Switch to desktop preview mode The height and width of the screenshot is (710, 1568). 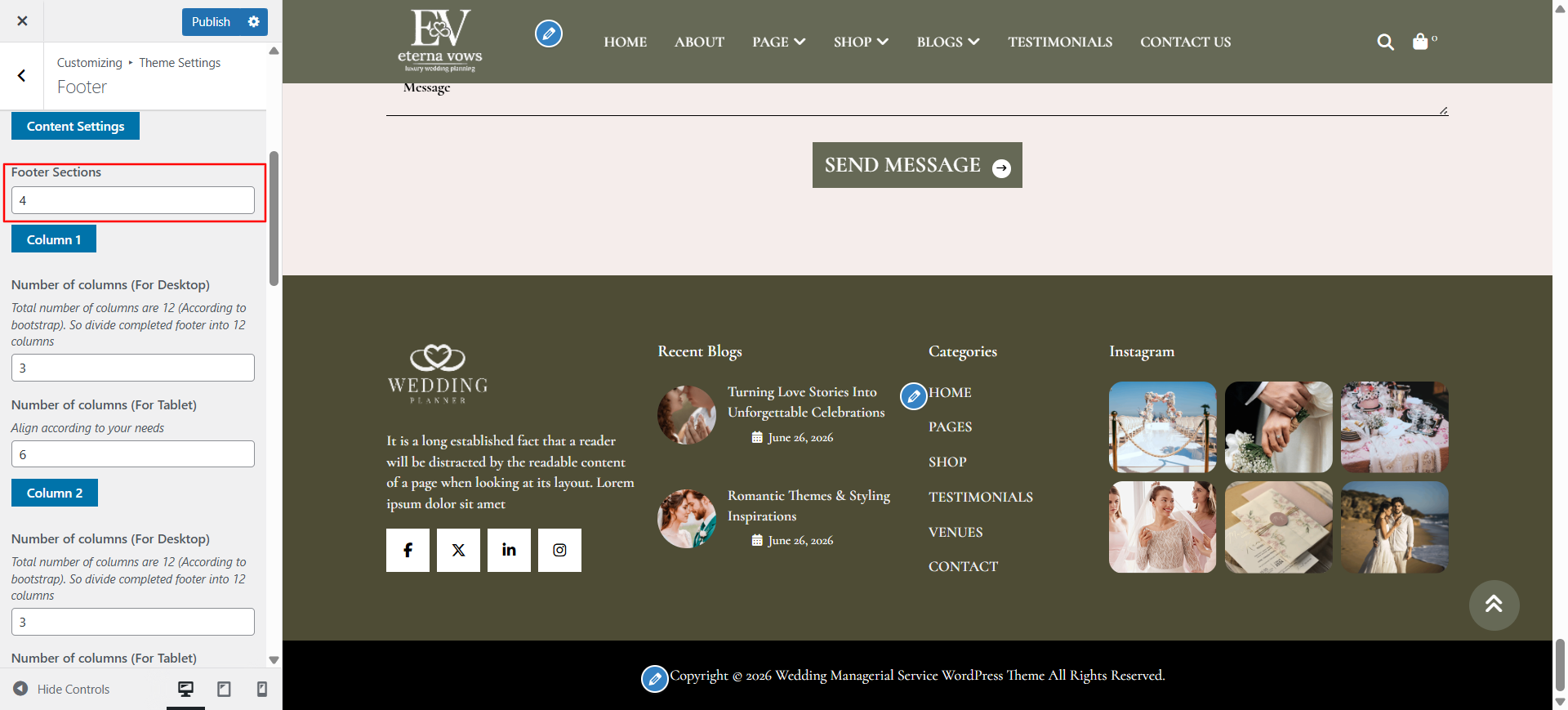point(185,689)
